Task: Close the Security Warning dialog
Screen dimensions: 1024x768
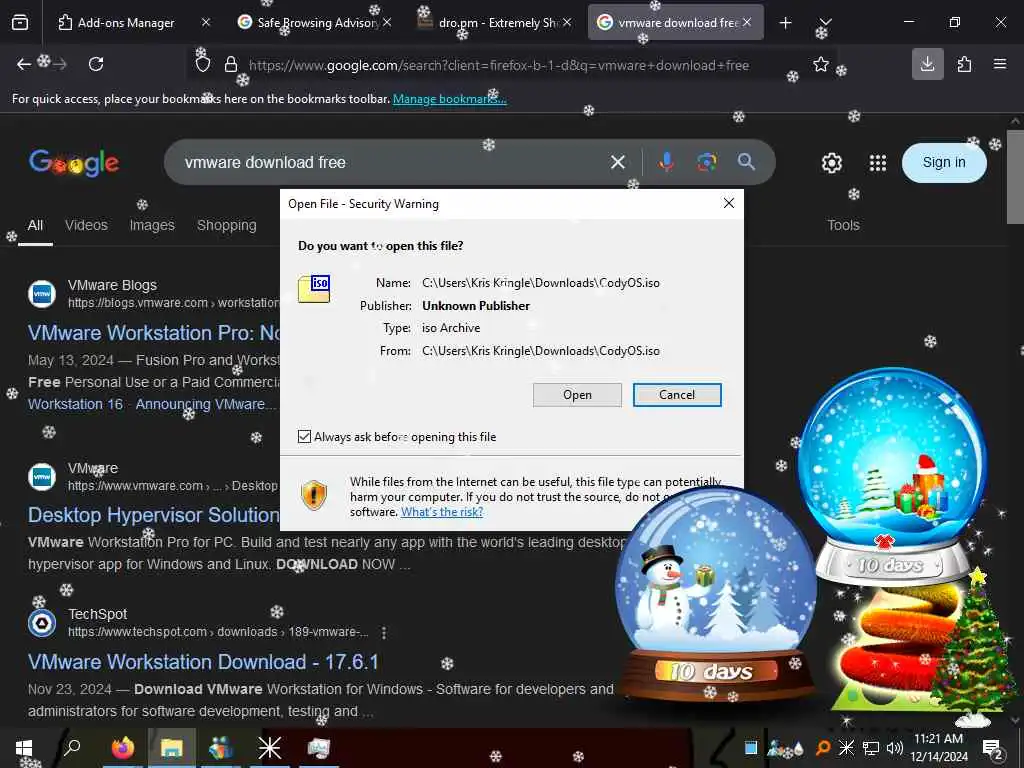Action: pyautogui.click(x=729, y=204)
